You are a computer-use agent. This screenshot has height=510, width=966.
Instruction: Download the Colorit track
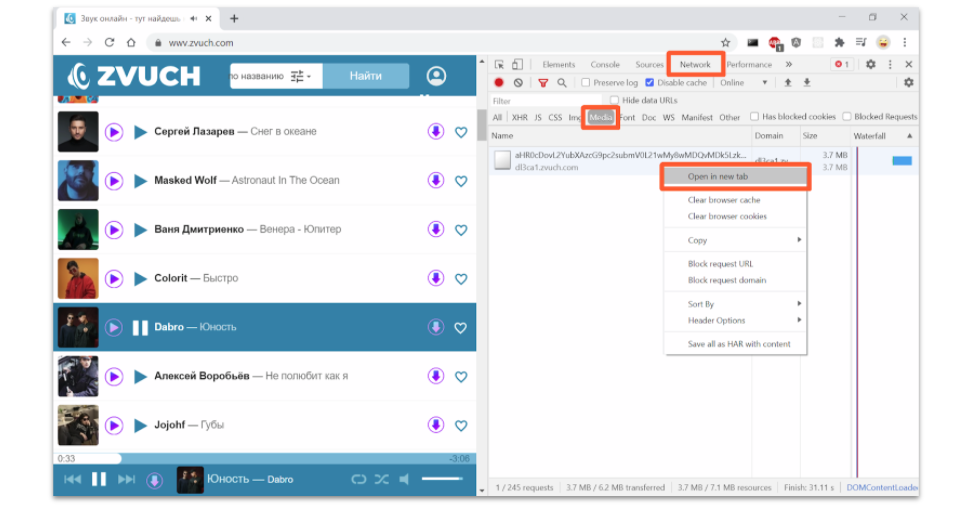(x=436, y=278)
